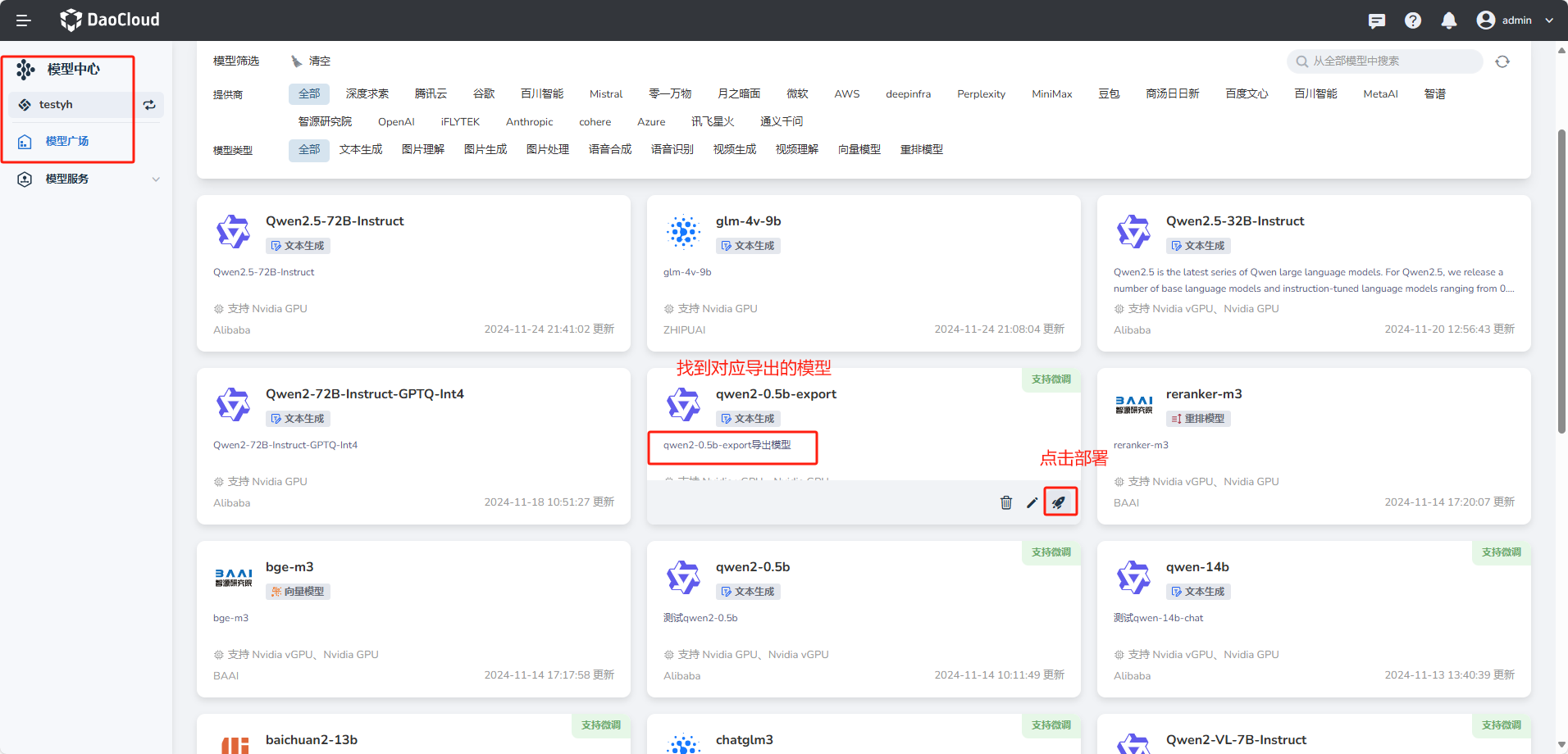This screenshot has height=754, width=1568.
Task: Click the 模型中心 module icon
Action: (25, 70)
